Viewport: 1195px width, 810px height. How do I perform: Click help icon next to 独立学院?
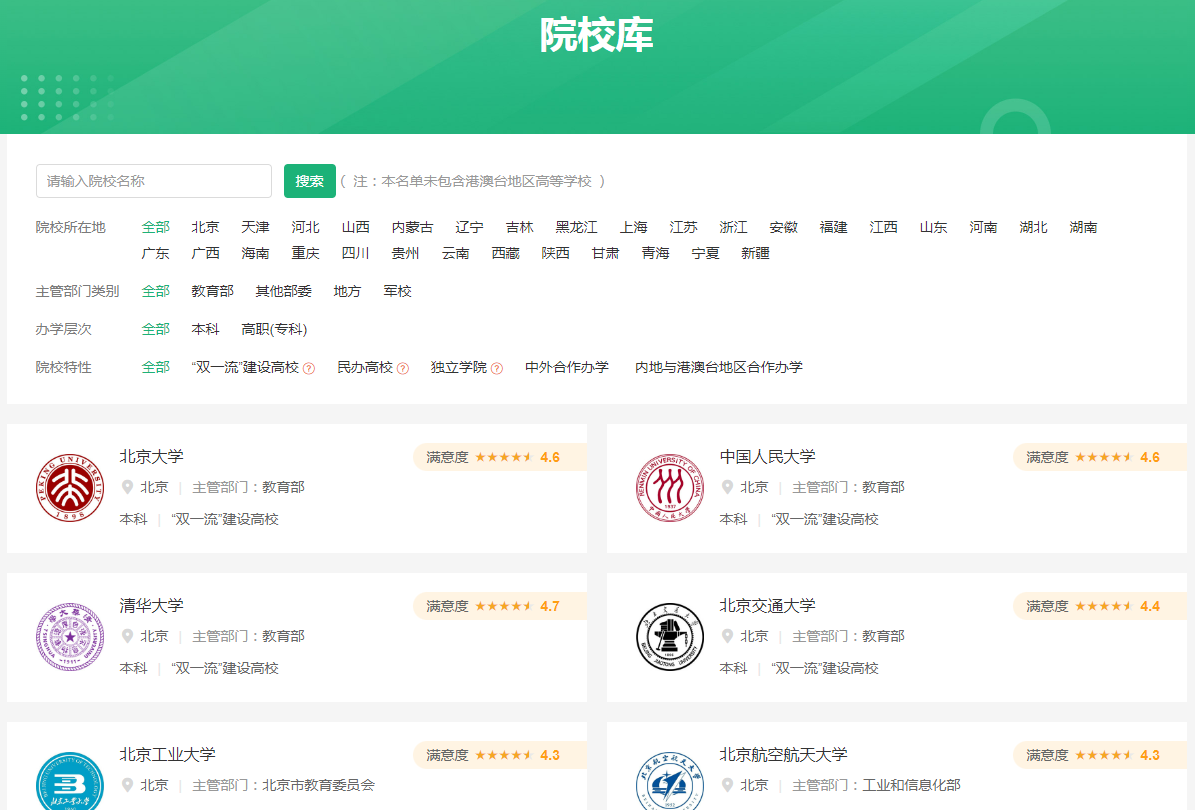tap(497, 369)
